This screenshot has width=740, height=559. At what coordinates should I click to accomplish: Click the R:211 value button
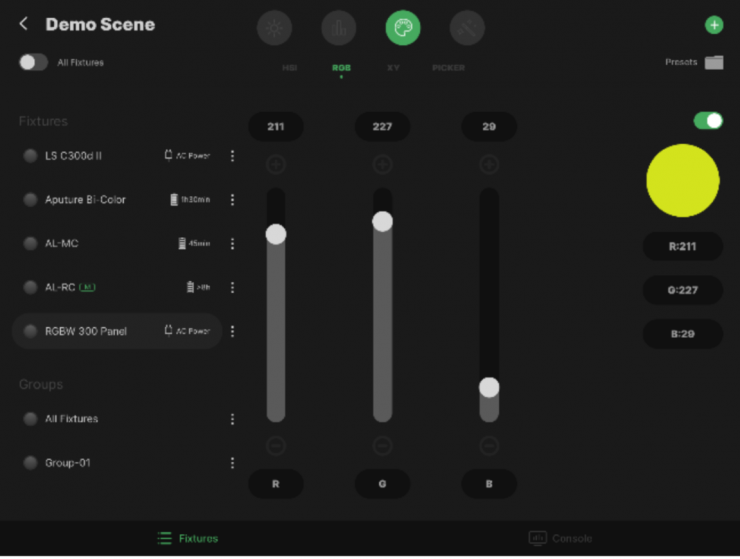682,246
